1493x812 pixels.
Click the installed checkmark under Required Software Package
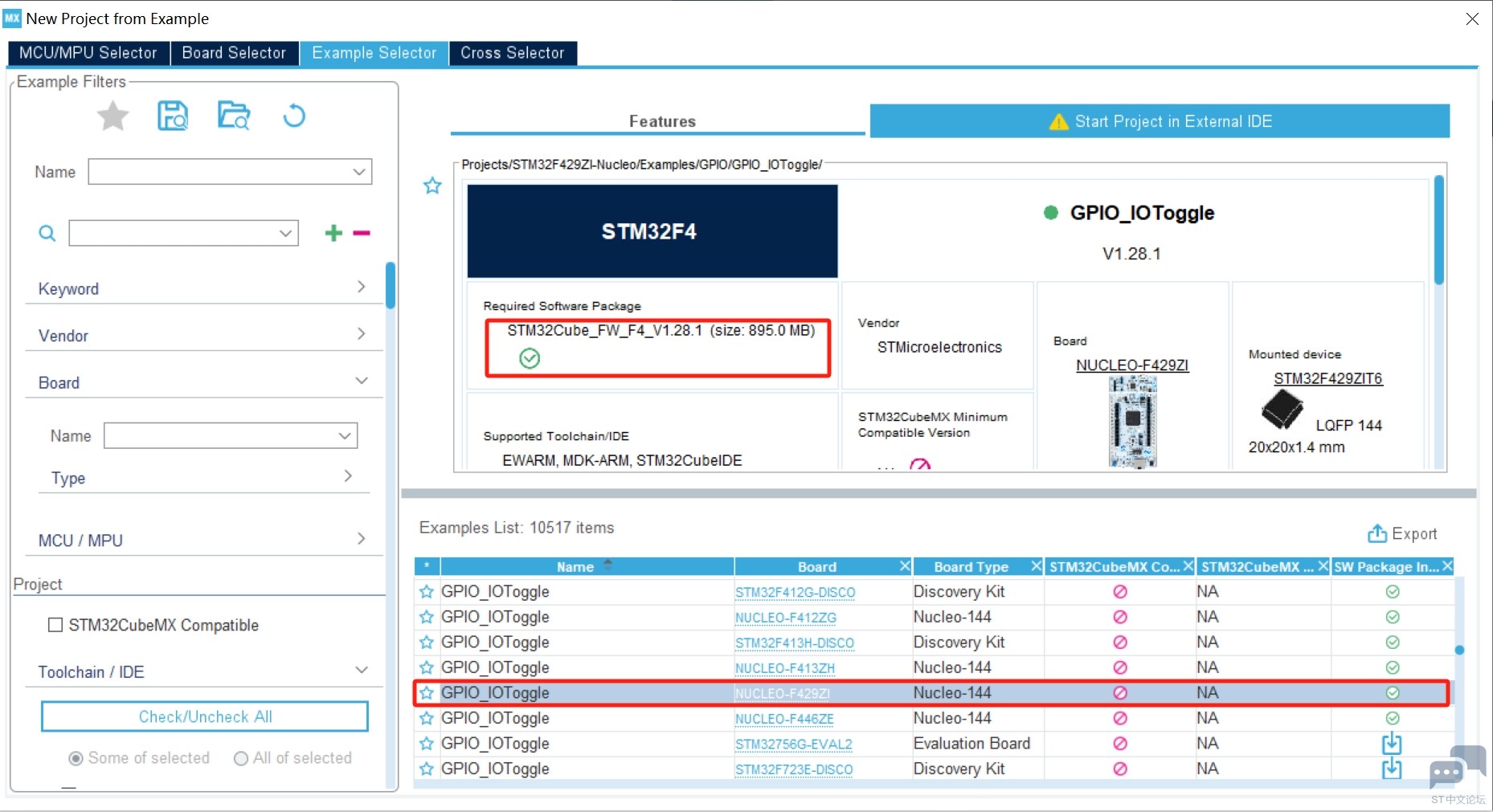coord(530,358)
